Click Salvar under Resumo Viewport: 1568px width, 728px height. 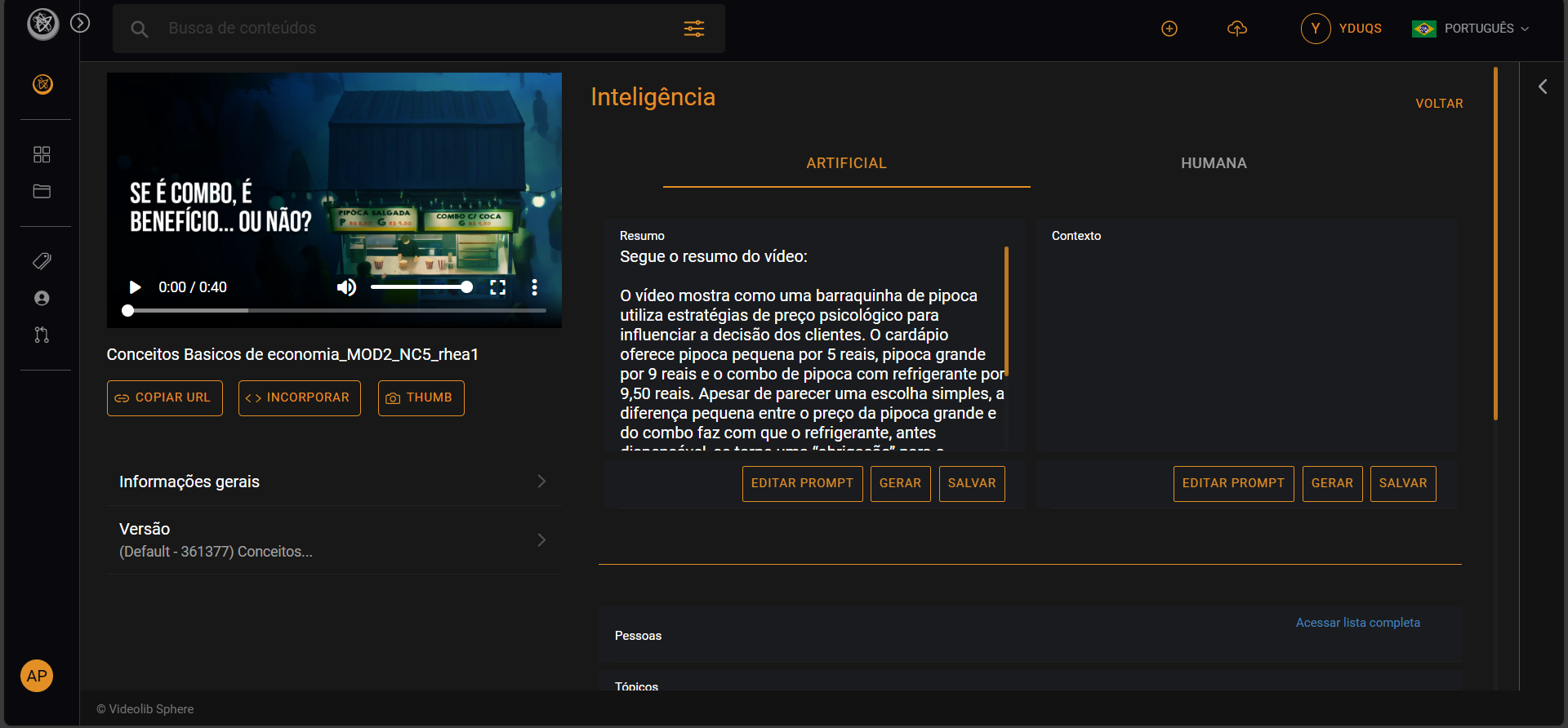point(972,484)
